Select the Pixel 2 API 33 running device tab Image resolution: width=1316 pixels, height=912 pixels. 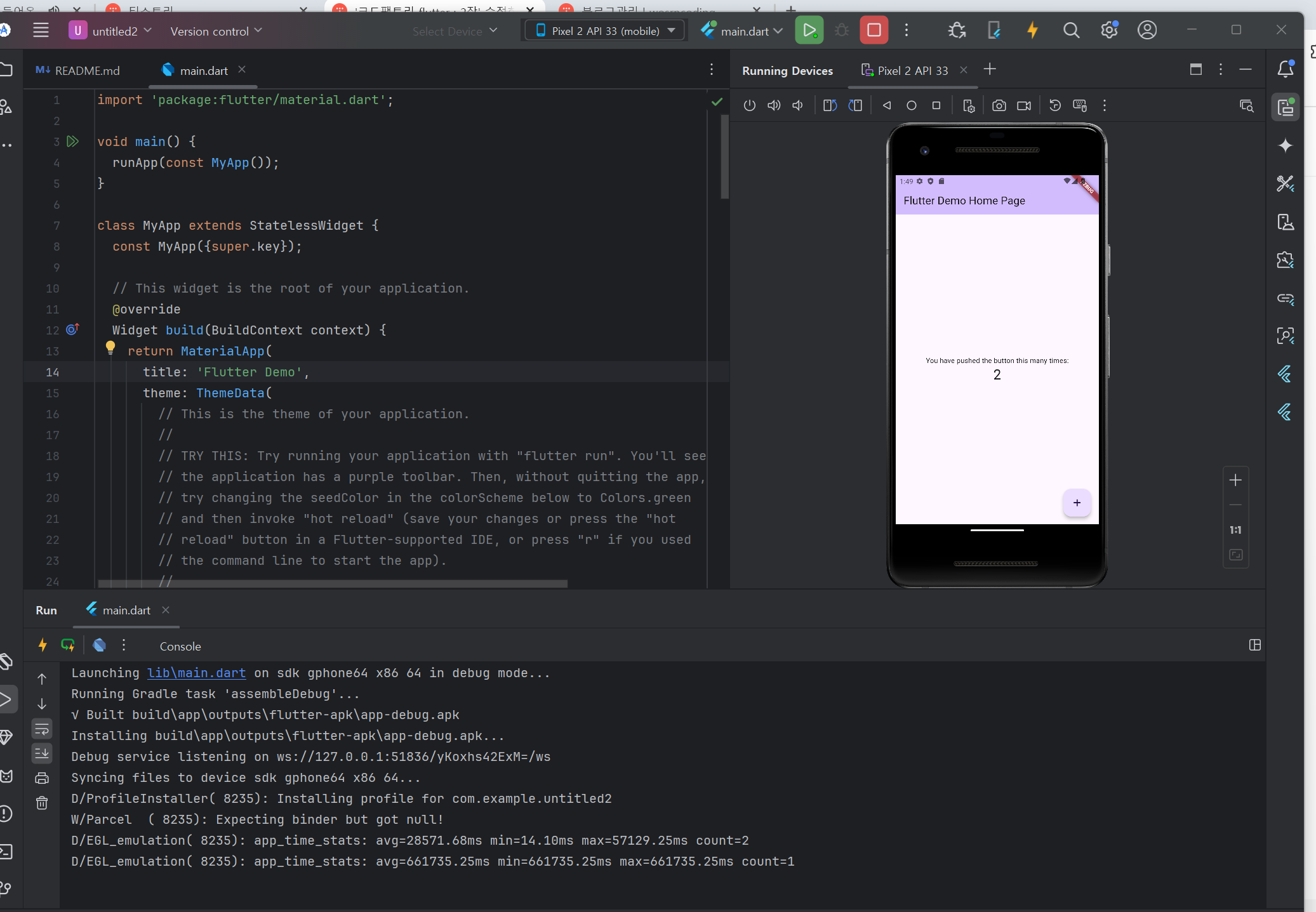912,70
